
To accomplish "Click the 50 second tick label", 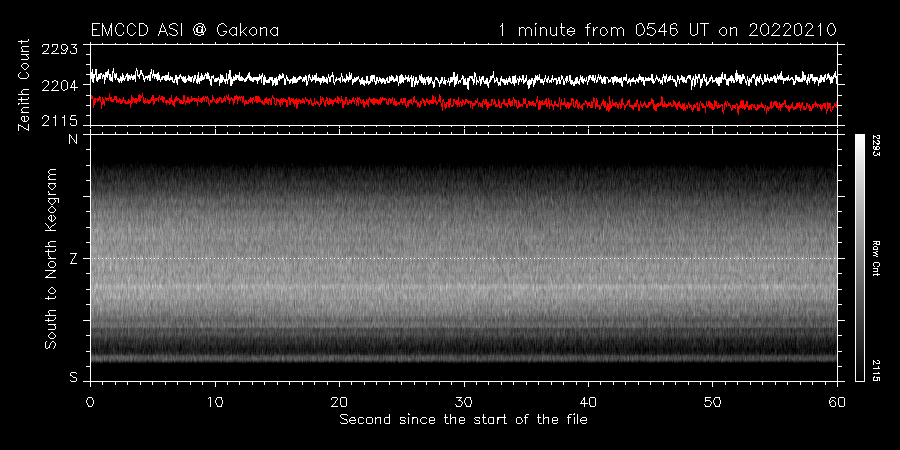I will pos(713,401).
